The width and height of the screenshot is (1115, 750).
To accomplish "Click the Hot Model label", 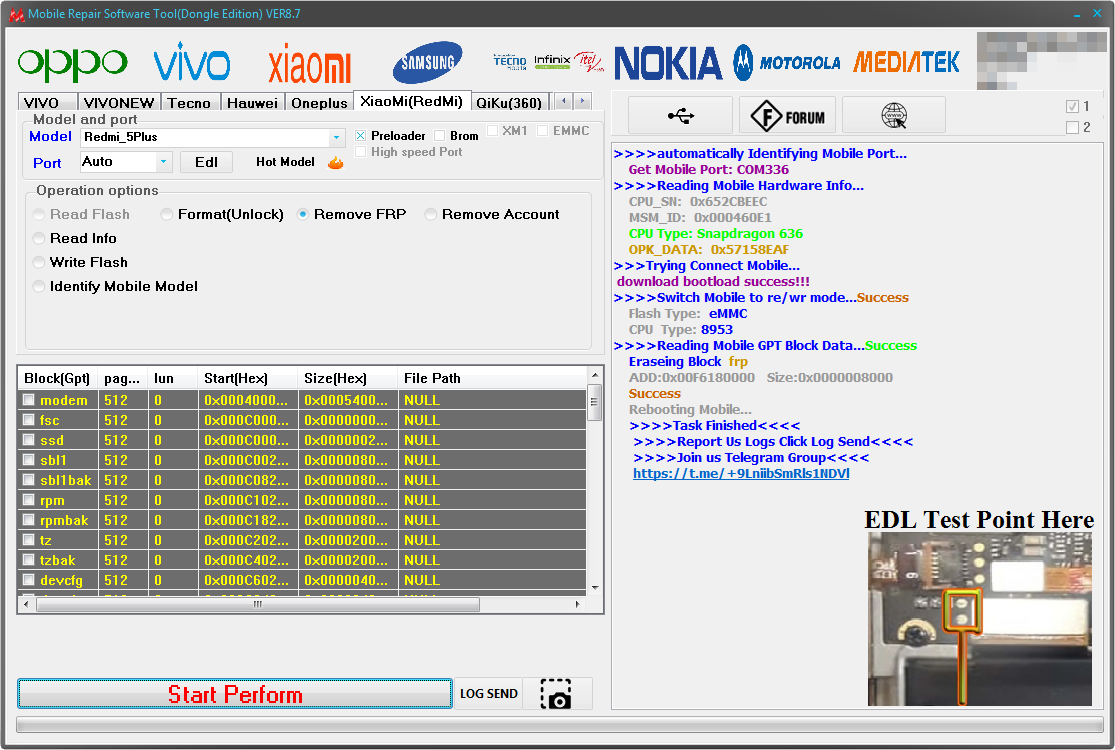I will (x=285, y=162).
